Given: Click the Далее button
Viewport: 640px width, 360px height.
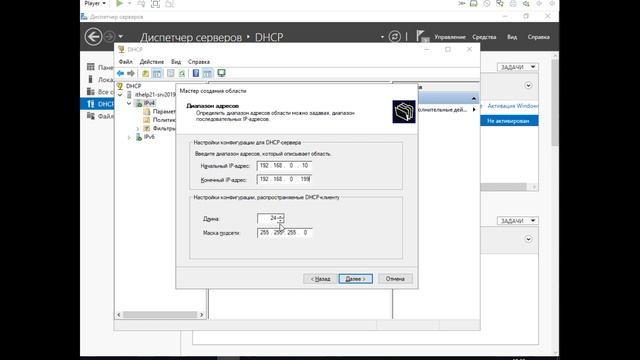Looking at the screenshot, I should click(x=356, y=279).
